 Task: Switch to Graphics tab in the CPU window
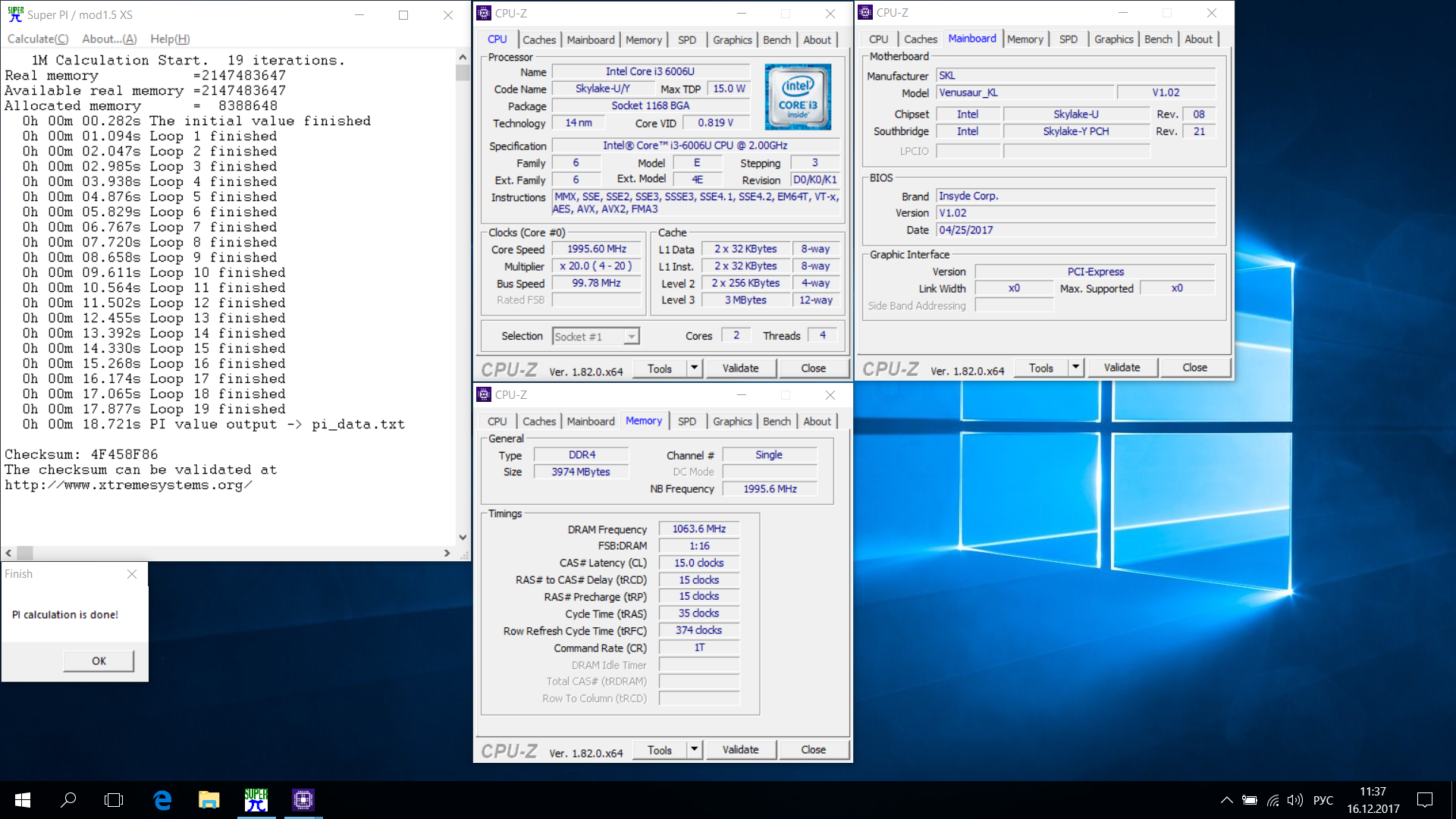click(x=733, y=40)
